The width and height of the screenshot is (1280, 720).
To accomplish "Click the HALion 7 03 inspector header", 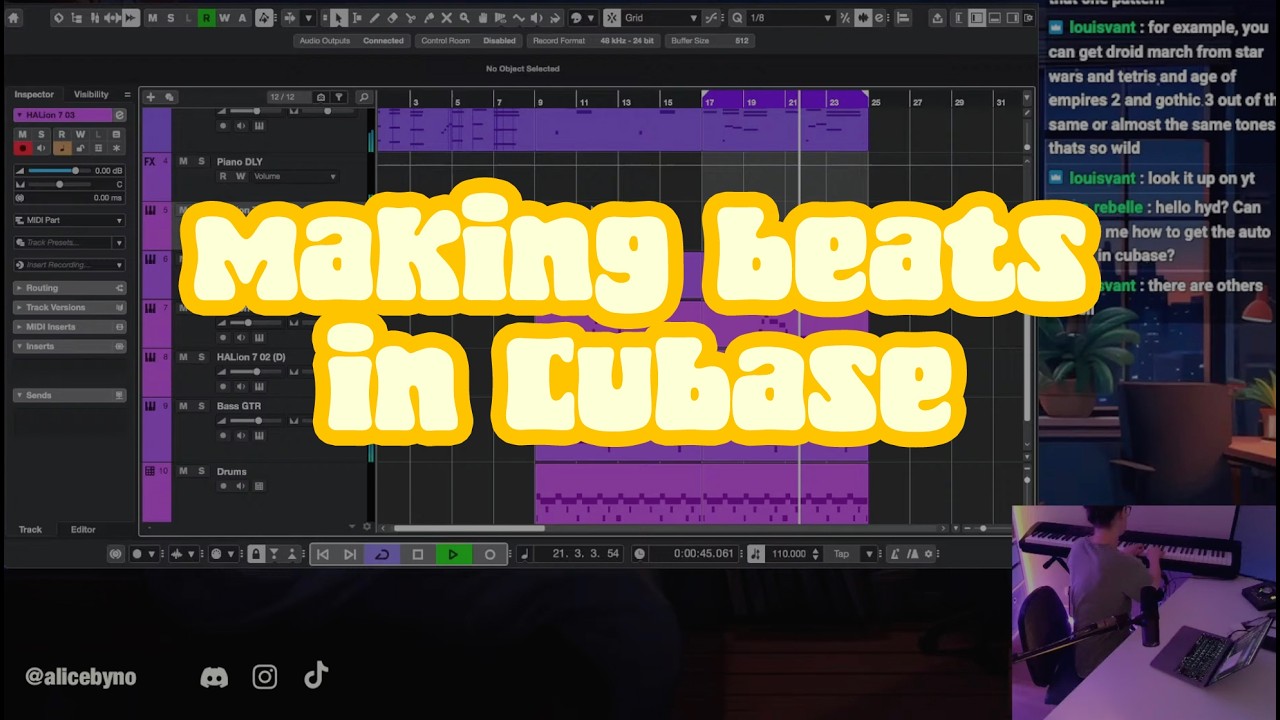I will point(63,116).
